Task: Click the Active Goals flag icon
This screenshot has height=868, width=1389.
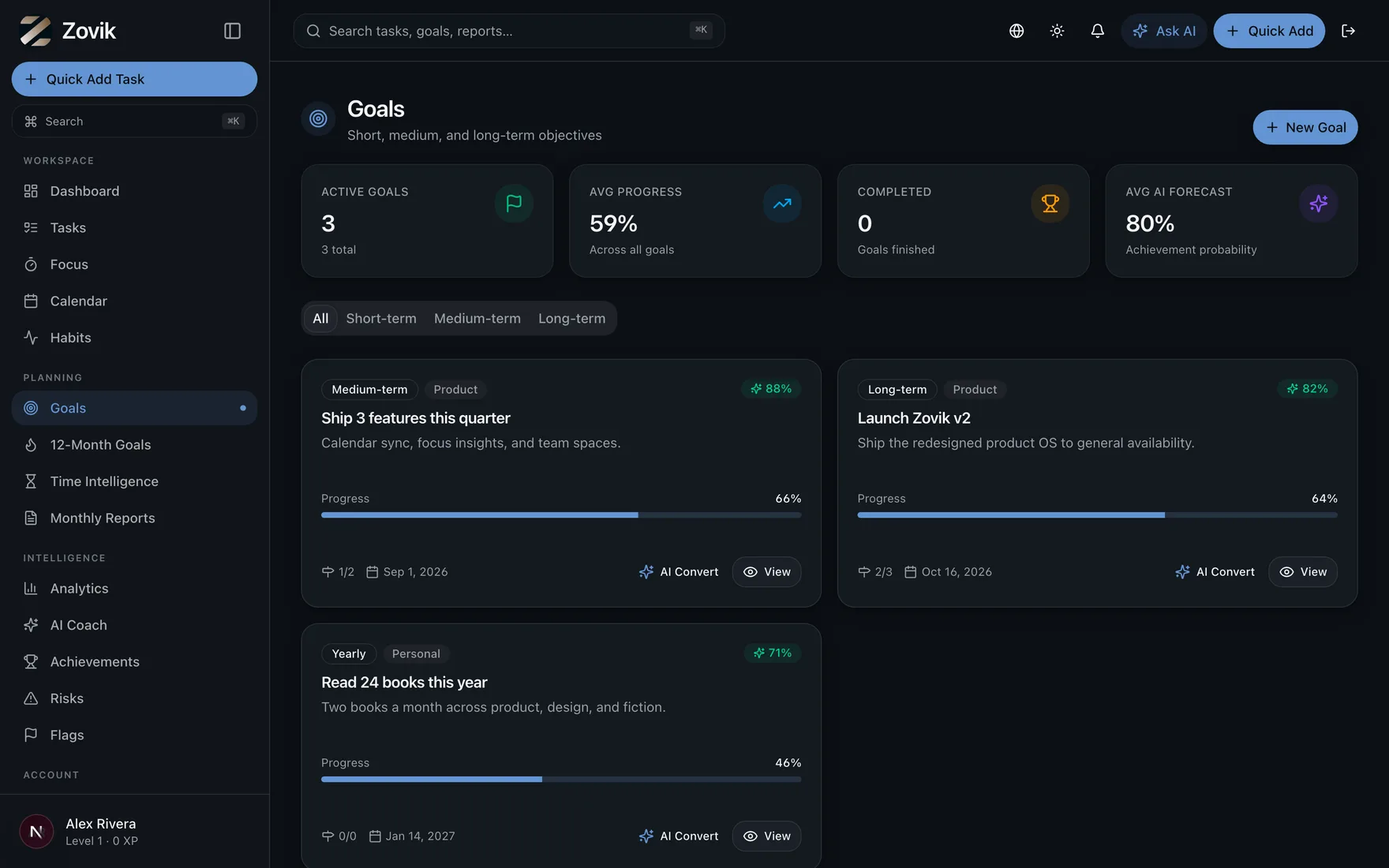Action: click(514, 204)
